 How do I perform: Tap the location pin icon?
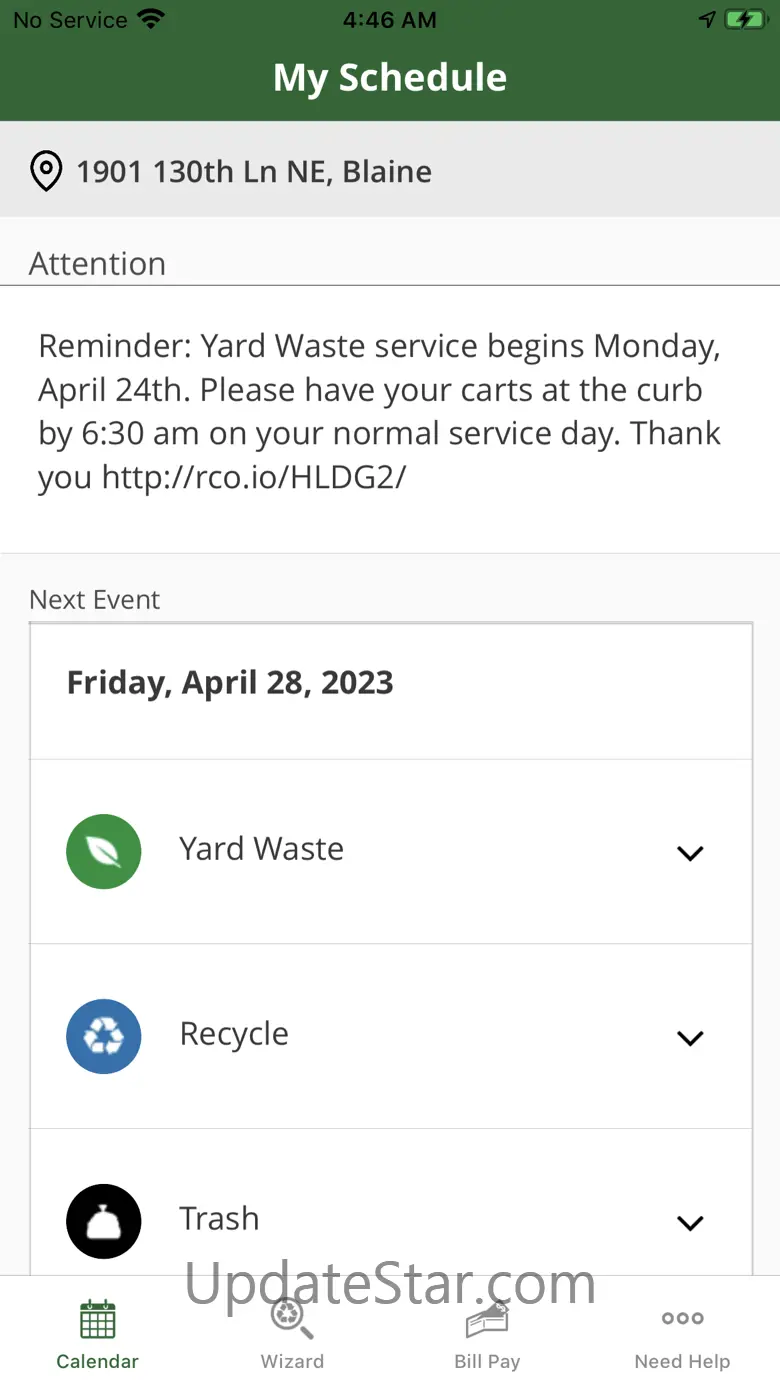[46, 171]
